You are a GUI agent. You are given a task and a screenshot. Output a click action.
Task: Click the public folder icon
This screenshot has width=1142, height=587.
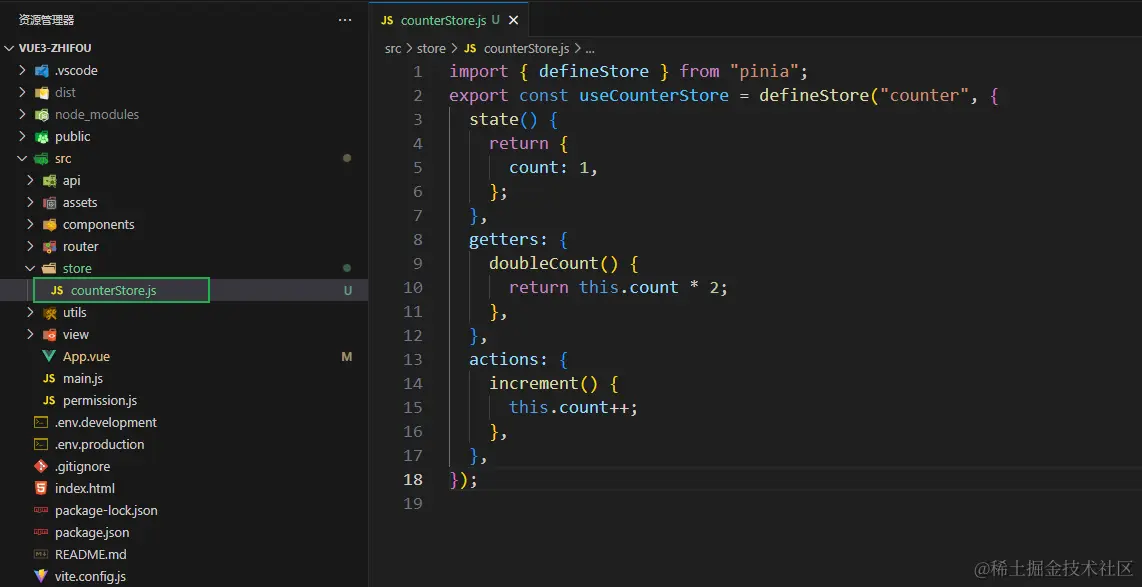click(42, 136)
